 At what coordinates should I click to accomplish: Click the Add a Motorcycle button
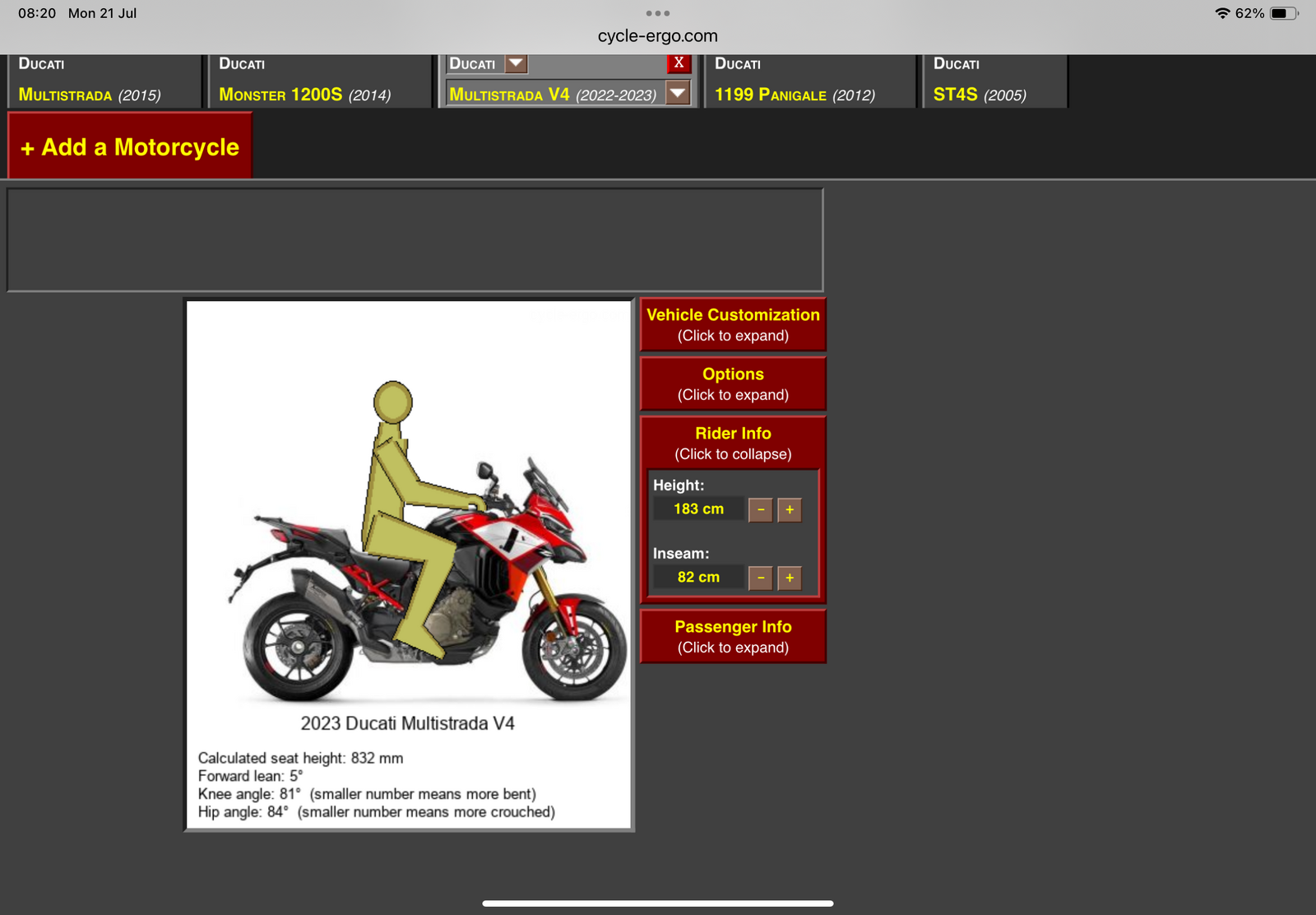pos(130,146)
